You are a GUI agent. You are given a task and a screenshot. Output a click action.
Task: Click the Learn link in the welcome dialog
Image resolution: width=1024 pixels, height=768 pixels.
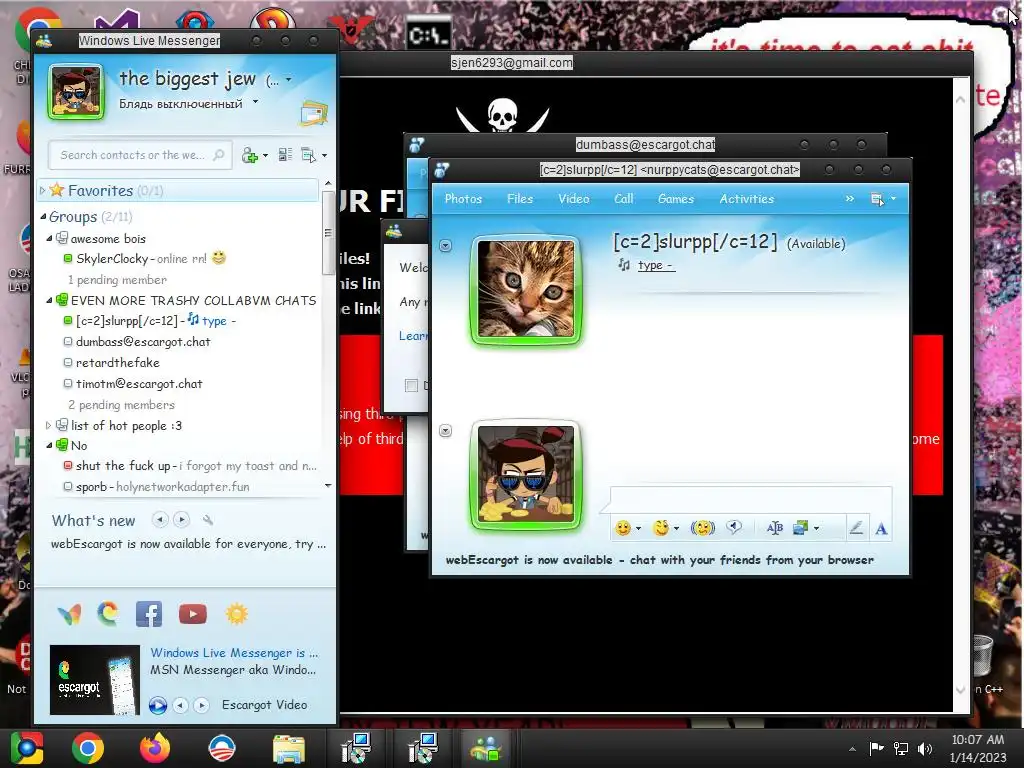pyautogui.click(x=413, y=336)
